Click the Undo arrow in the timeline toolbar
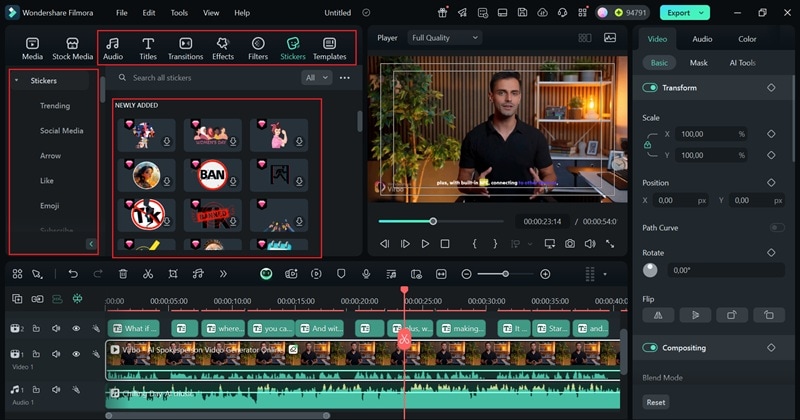Image resolution: width=800 pixels, height=420 pixels. (73, 274)
